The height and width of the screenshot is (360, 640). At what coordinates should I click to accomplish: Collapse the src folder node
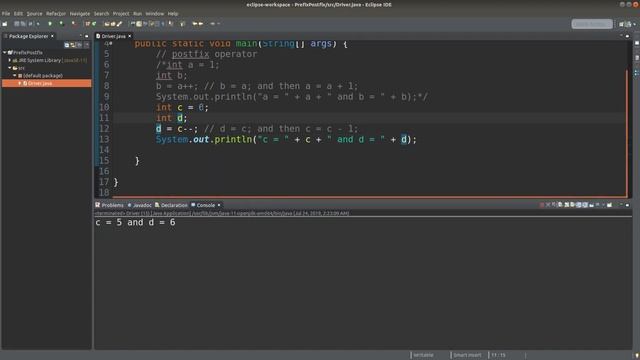[10, 68]
